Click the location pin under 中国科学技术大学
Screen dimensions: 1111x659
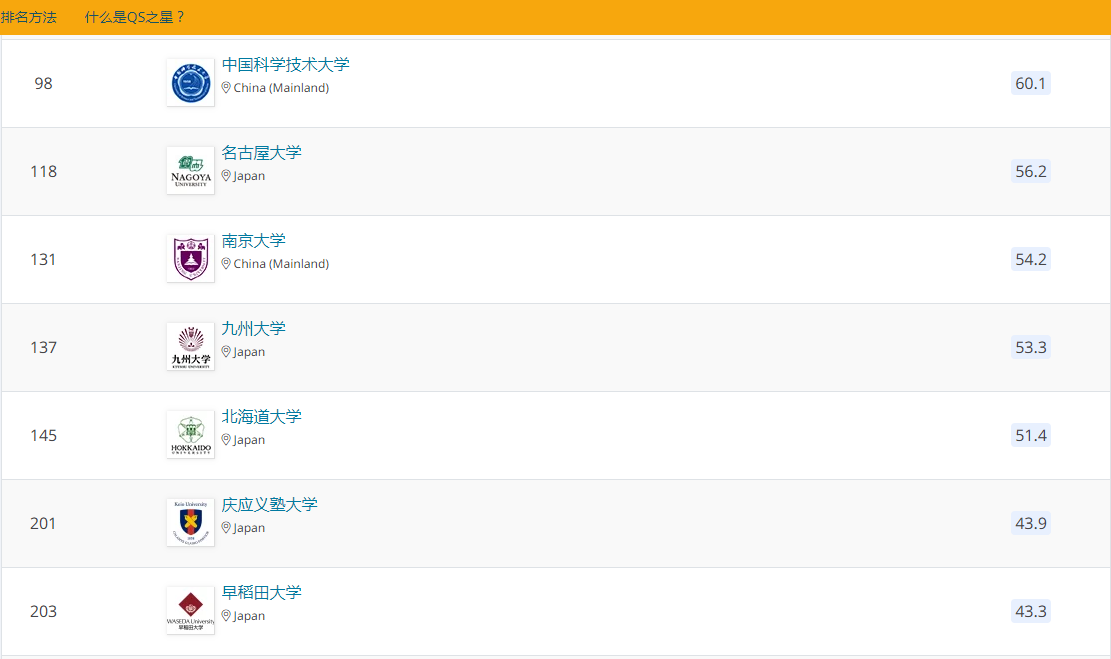tap(226, 88)
